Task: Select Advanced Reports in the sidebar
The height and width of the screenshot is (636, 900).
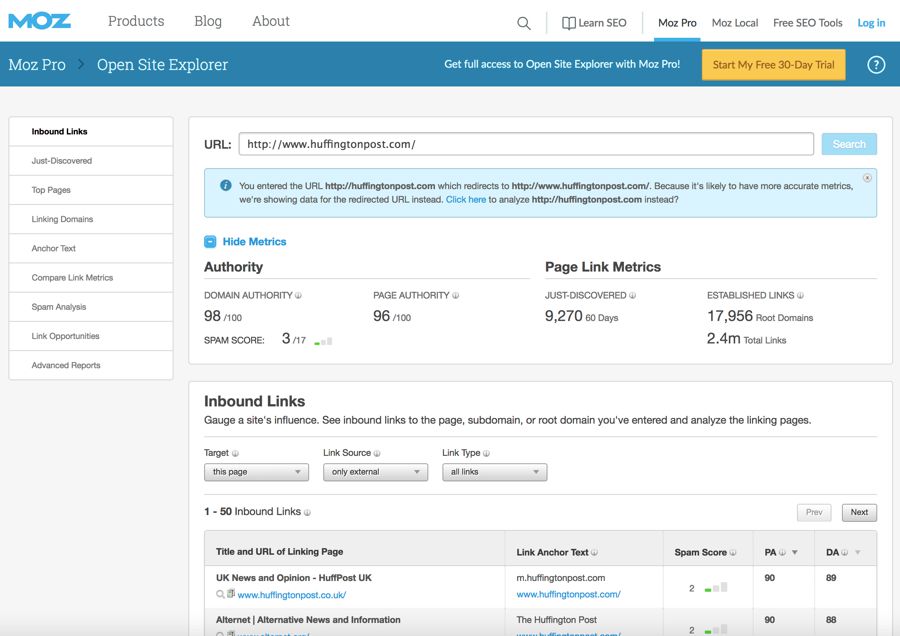Action: click(x=91, y=366)
